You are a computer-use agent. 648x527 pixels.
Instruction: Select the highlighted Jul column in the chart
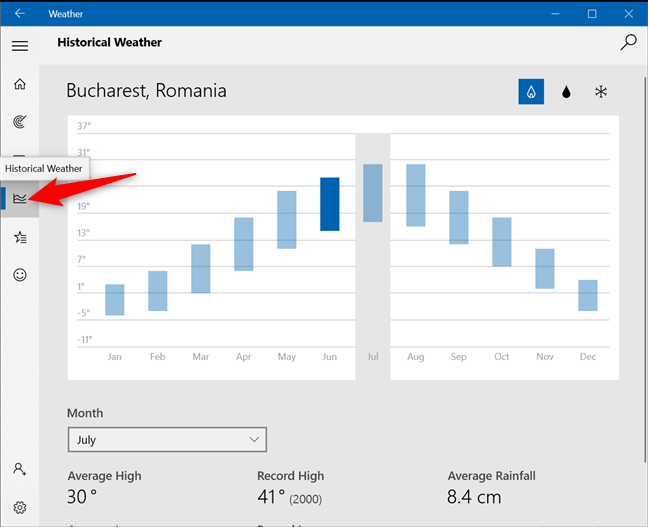pos(372,193)
